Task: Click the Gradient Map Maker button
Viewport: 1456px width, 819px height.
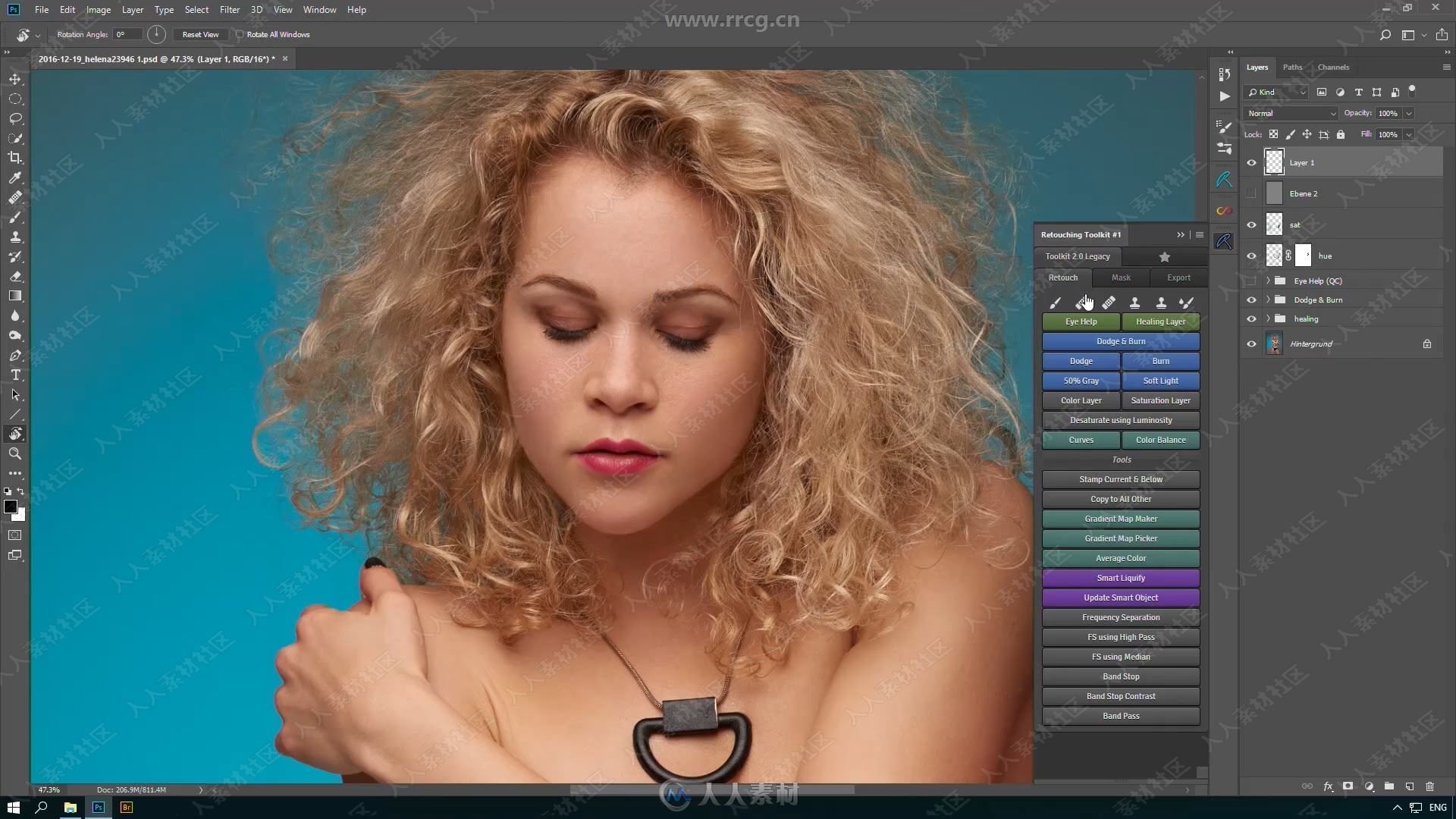Action: pos(1121,518)
